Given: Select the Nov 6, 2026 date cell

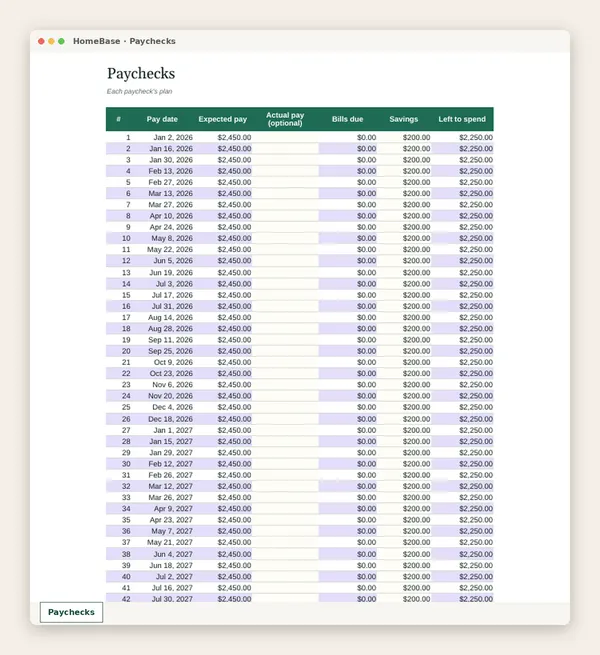Looking at the screenshot, I should point(163,385).
